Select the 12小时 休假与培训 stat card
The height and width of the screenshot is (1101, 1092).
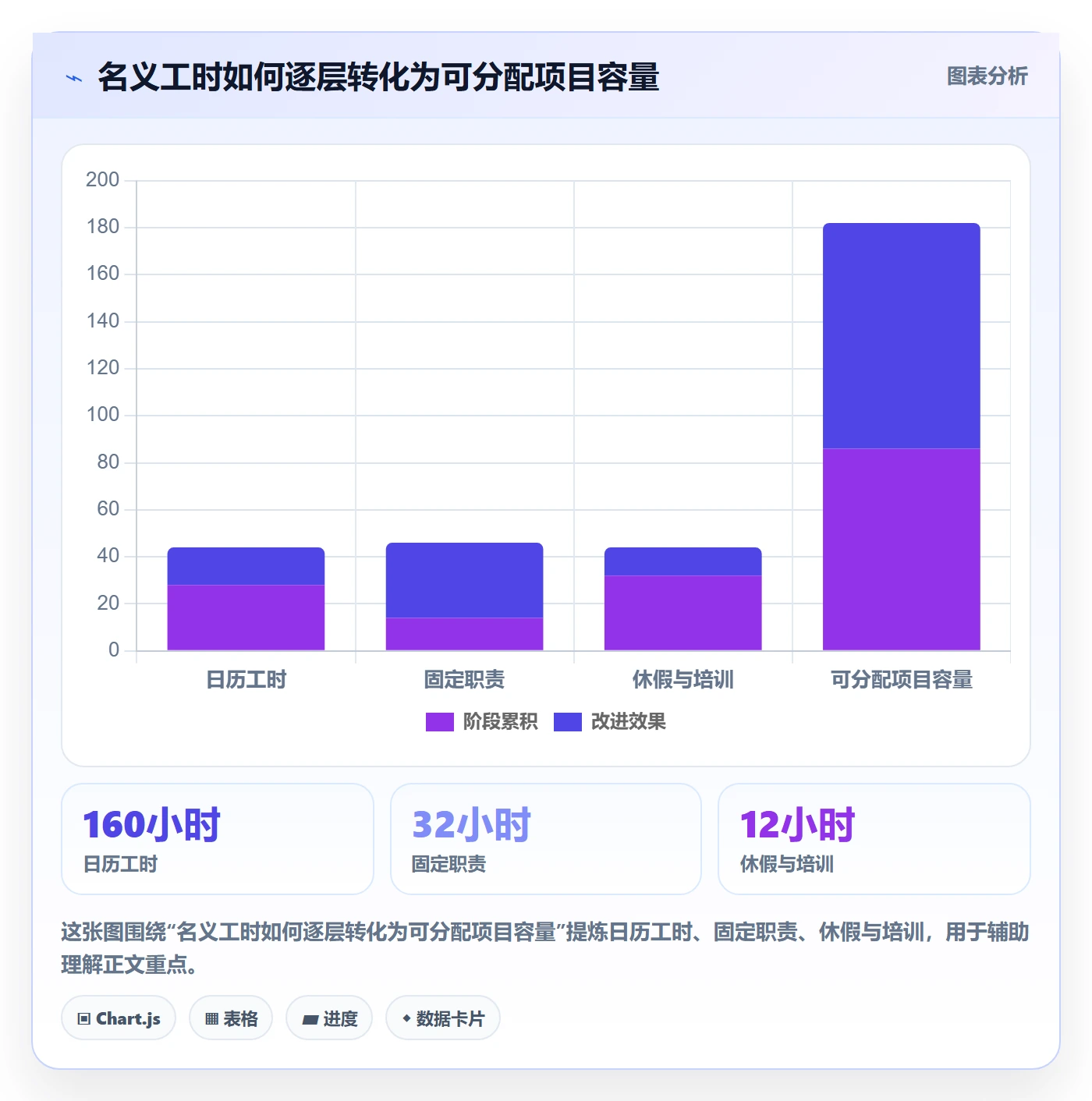(x=874, y=839)
